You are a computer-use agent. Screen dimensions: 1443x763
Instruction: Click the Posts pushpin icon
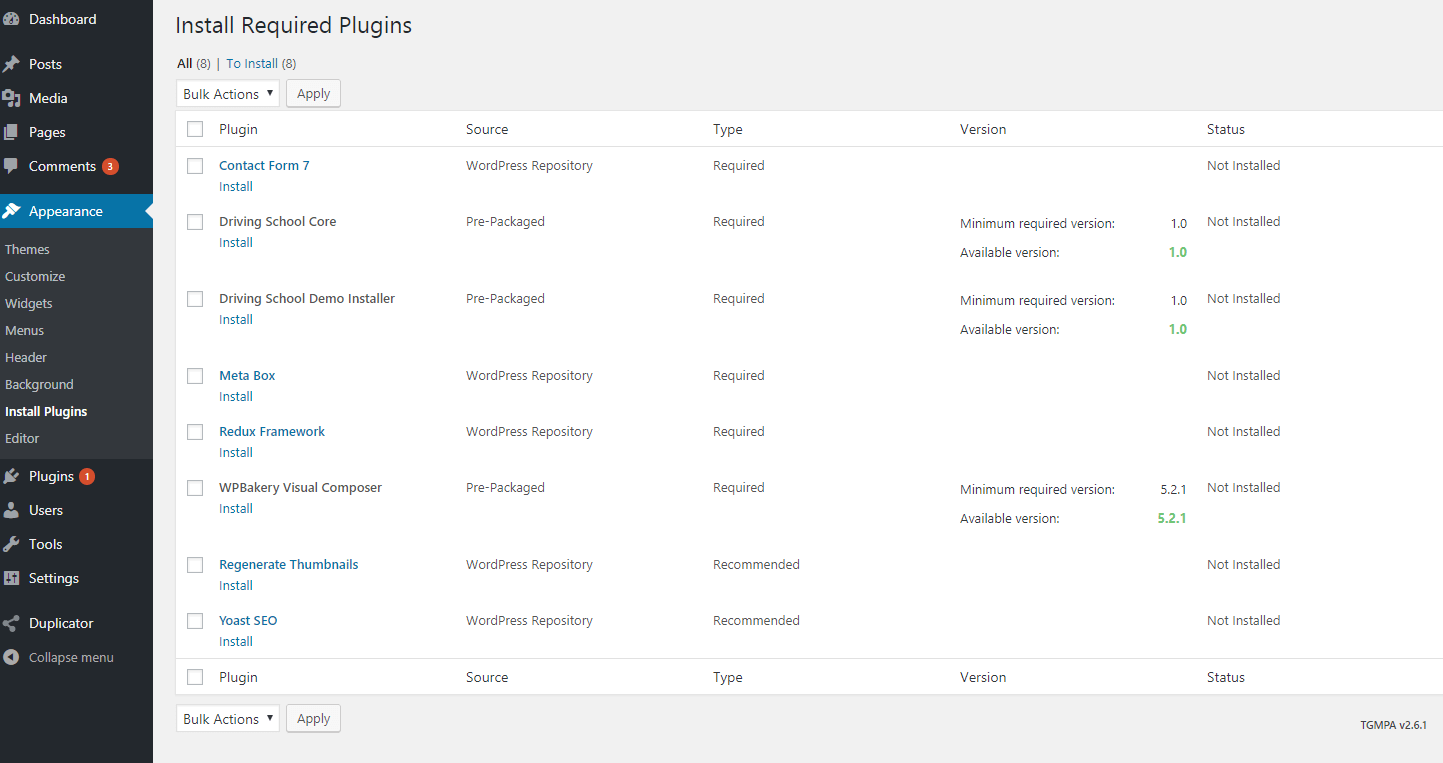click(11, 64)
